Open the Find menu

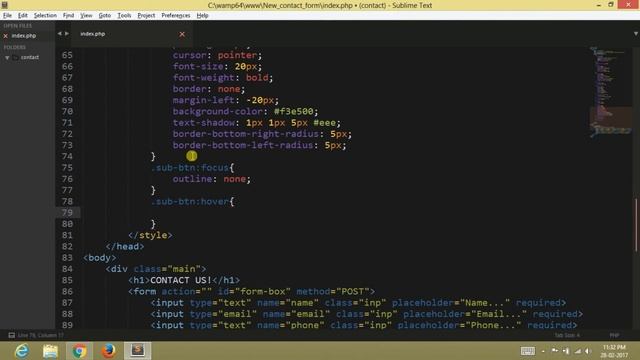pos(68,16)
